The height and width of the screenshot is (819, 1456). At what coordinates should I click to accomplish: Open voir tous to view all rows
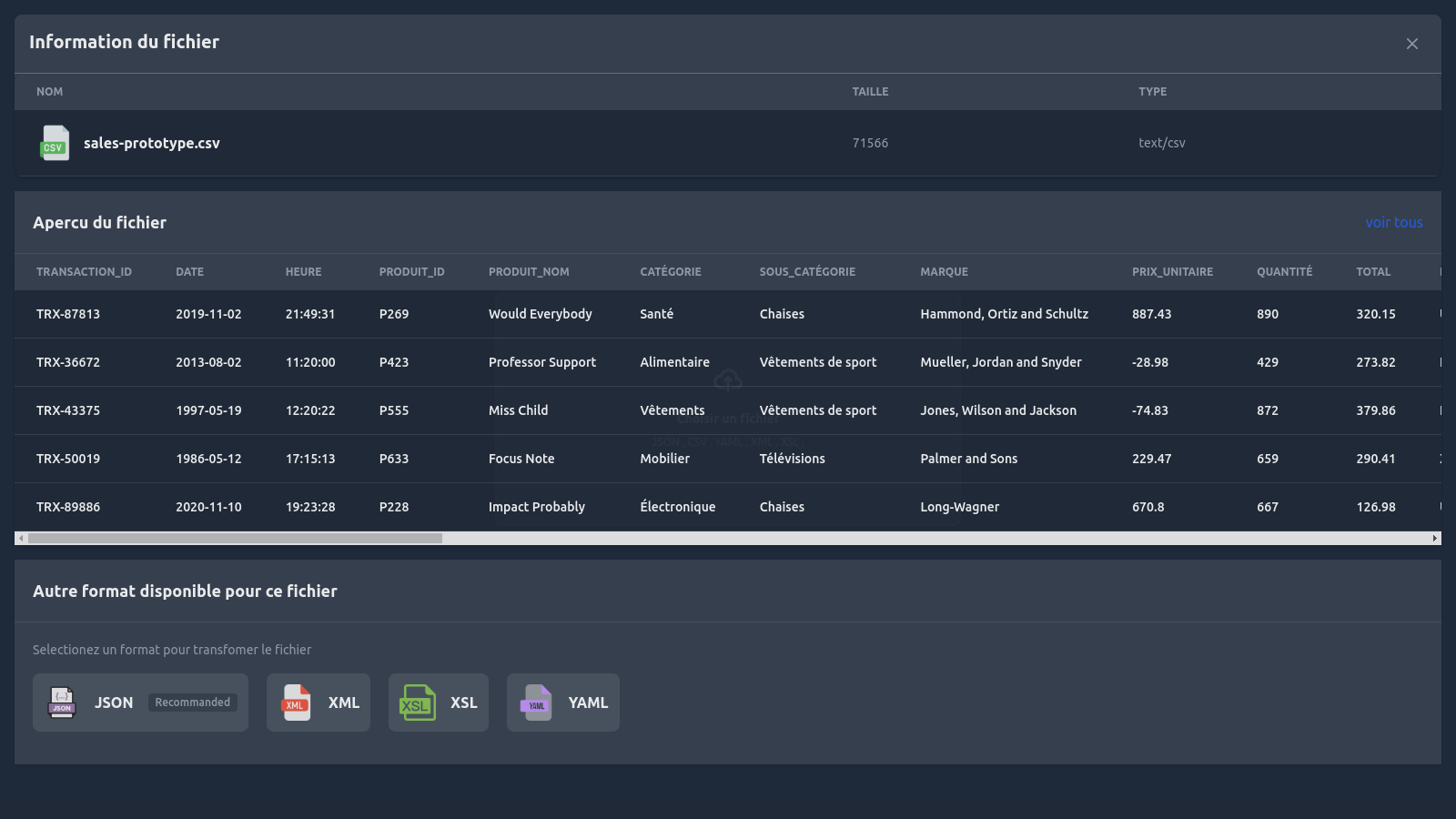[x=1393, y=222]
